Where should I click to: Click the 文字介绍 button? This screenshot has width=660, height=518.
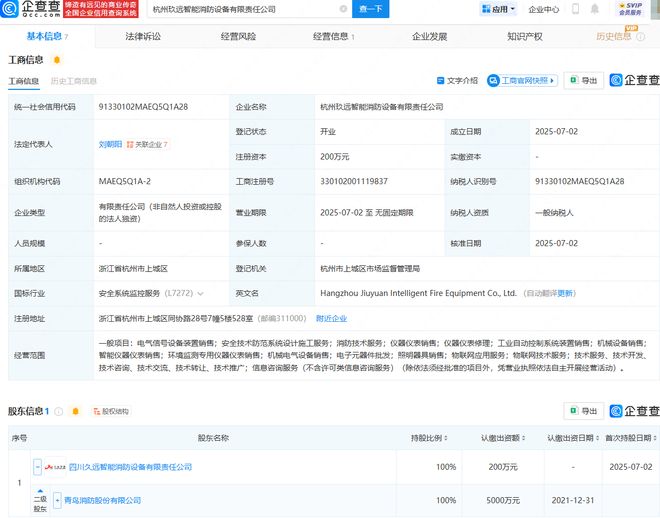(458, 80)
